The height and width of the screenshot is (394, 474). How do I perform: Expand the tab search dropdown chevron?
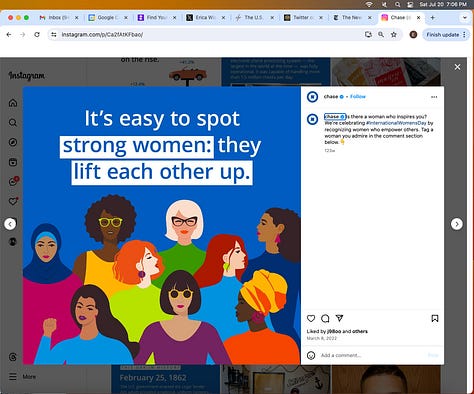point(465,18)
